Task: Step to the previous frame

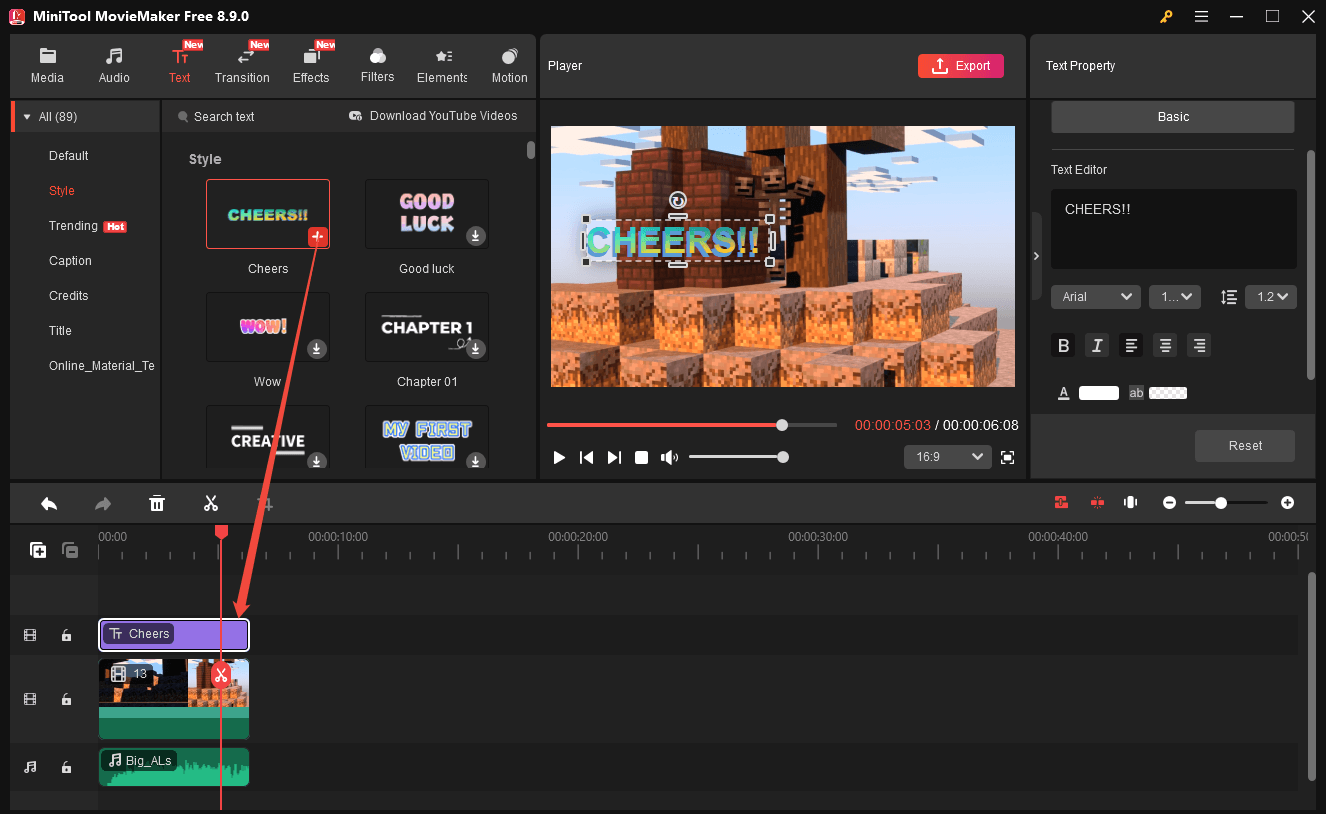Action: 587,457
